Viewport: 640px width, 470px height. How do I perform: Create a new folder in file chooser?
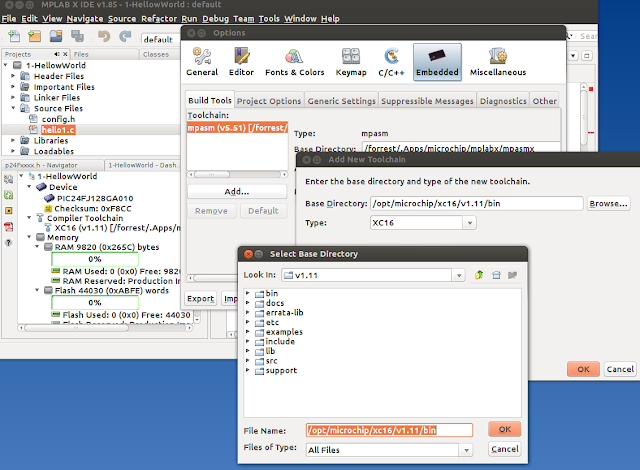(513, 275)
